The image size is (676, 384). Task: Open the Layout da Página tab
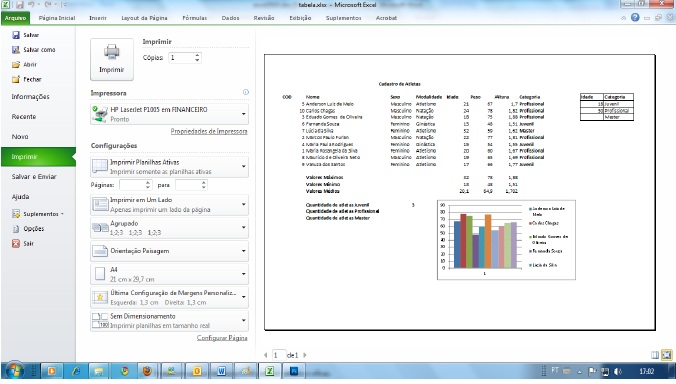click(144, 18)
